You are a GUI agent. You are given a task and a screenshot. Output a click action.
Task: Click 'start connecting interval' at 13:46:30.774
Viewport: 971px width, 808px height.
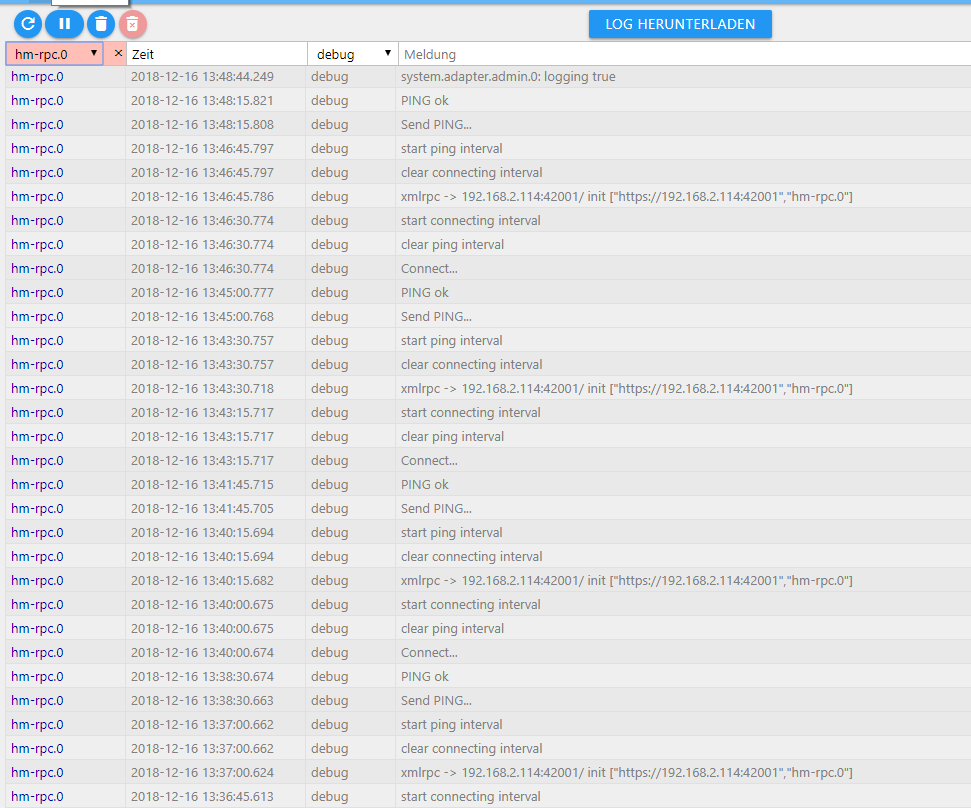[471, 220]
